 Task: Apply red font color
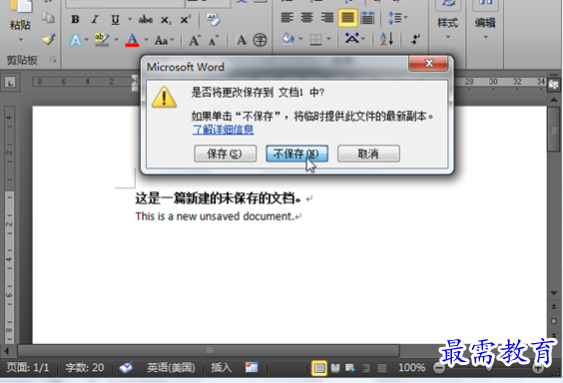click(132, 40)
